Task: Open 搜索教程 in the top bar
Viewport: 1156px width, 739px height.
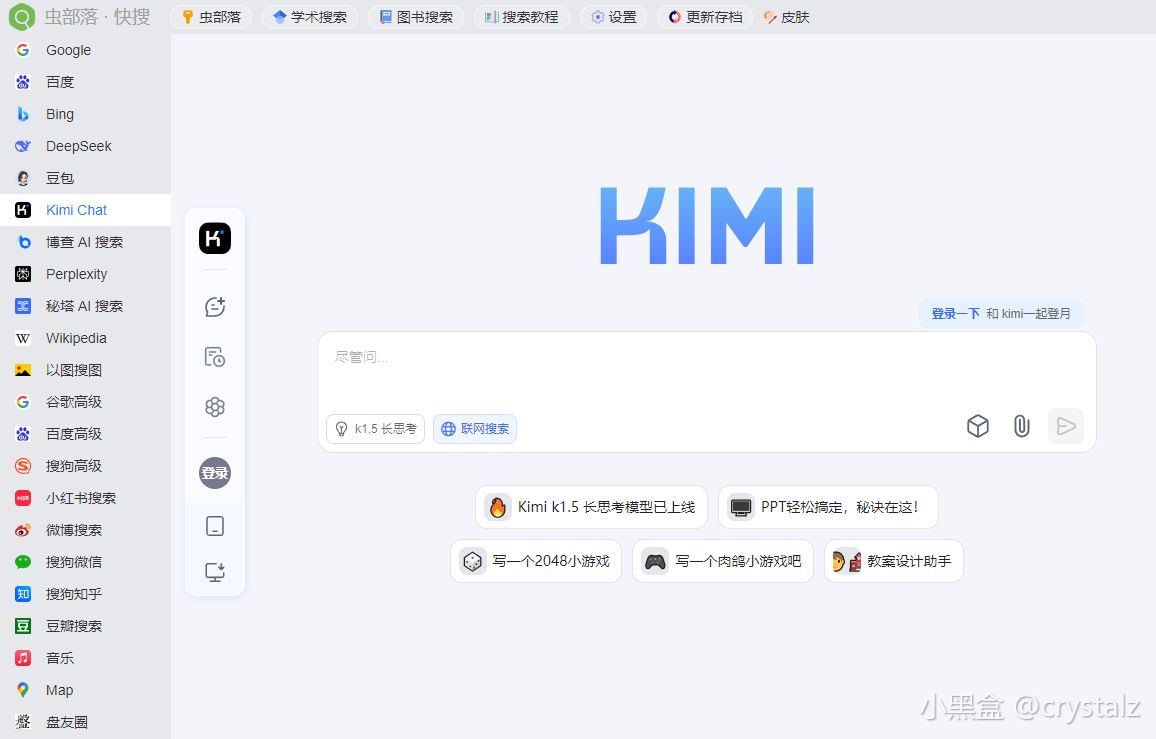Action: point(521,17)
